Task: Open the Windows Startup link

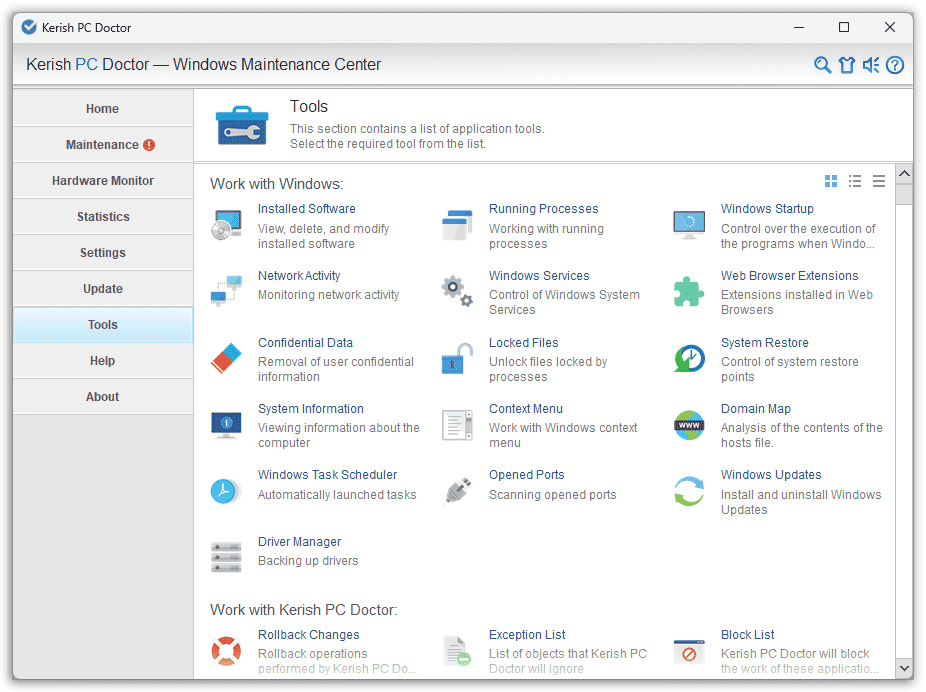Action: pos(767,209)
